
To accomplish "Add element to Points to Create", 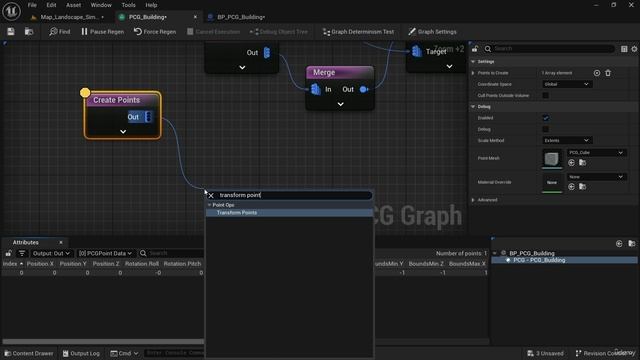I will 597,73.
